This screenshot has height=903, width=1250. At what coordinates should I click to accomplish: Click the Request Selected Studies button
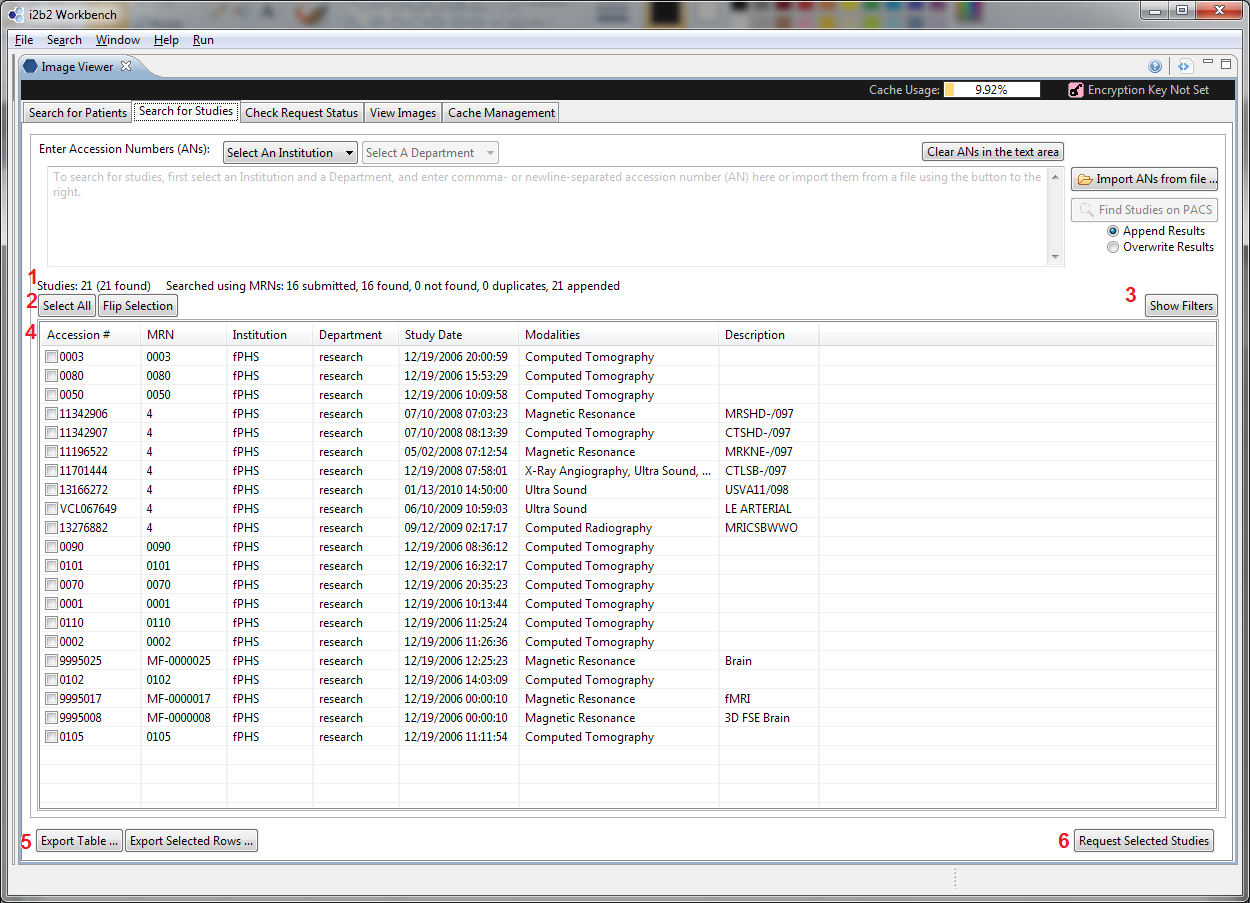[x=1144, y=841]
